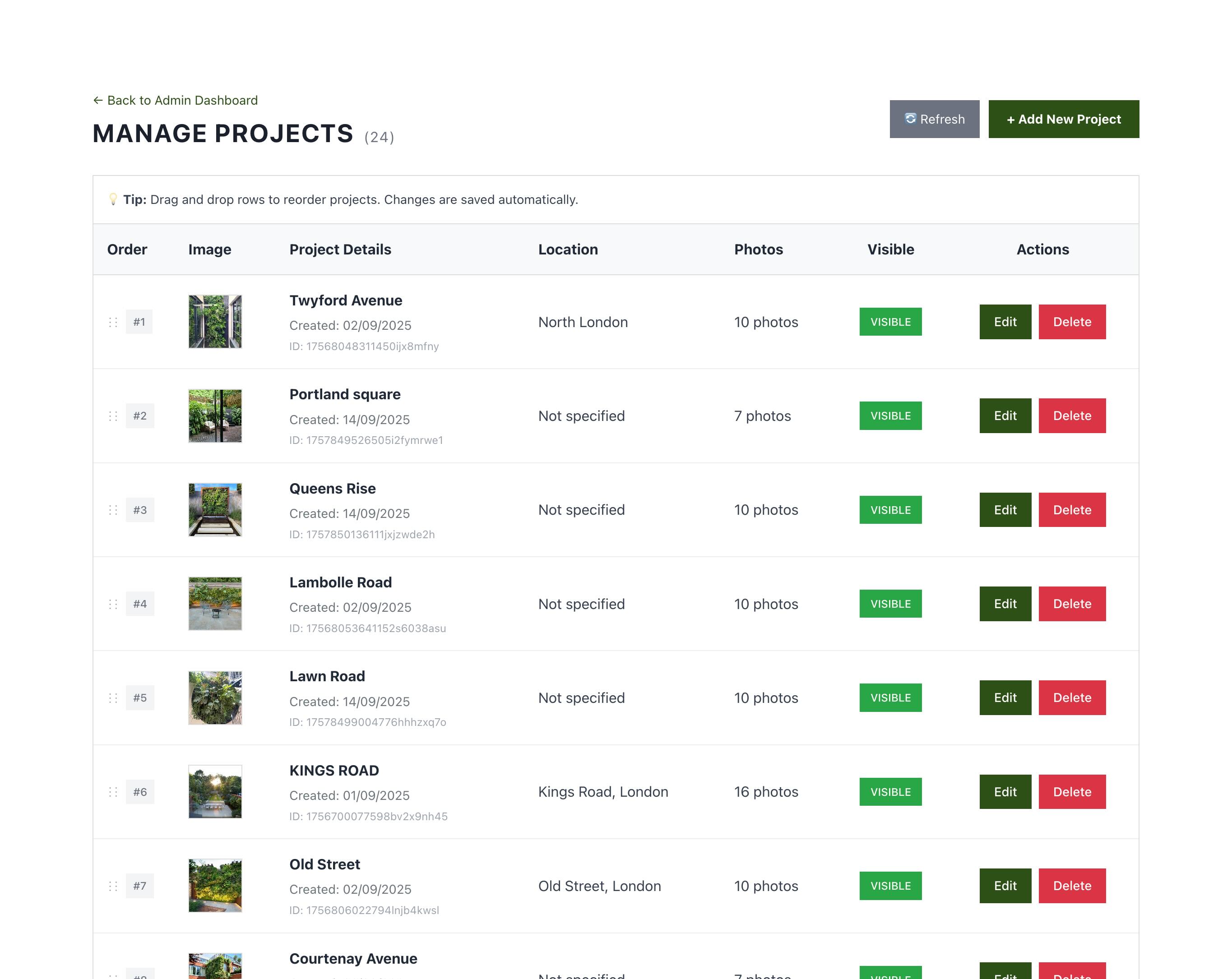Edit the Portland square project
The image size is (1232, 979).
pyautogui.click(x=1005, y=416)
